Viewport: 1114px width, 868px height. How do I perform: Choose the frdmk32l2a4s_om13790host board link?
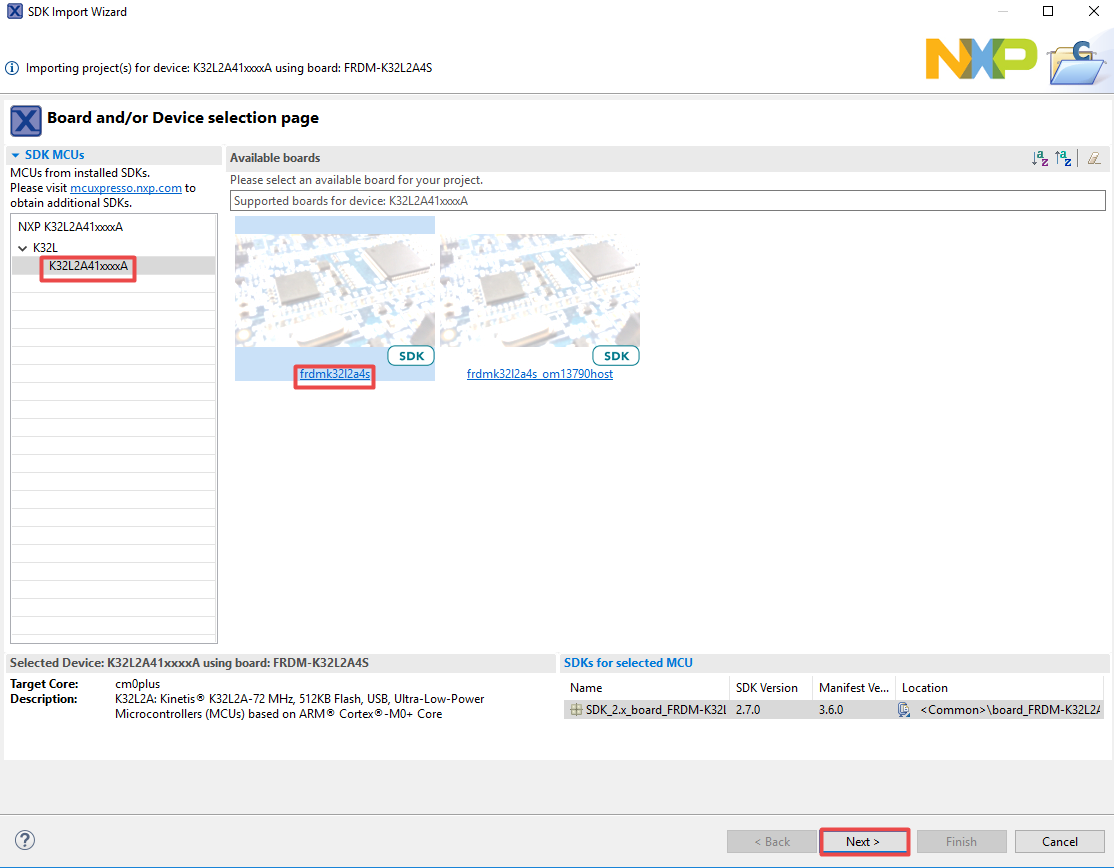(x=540, y=374)
